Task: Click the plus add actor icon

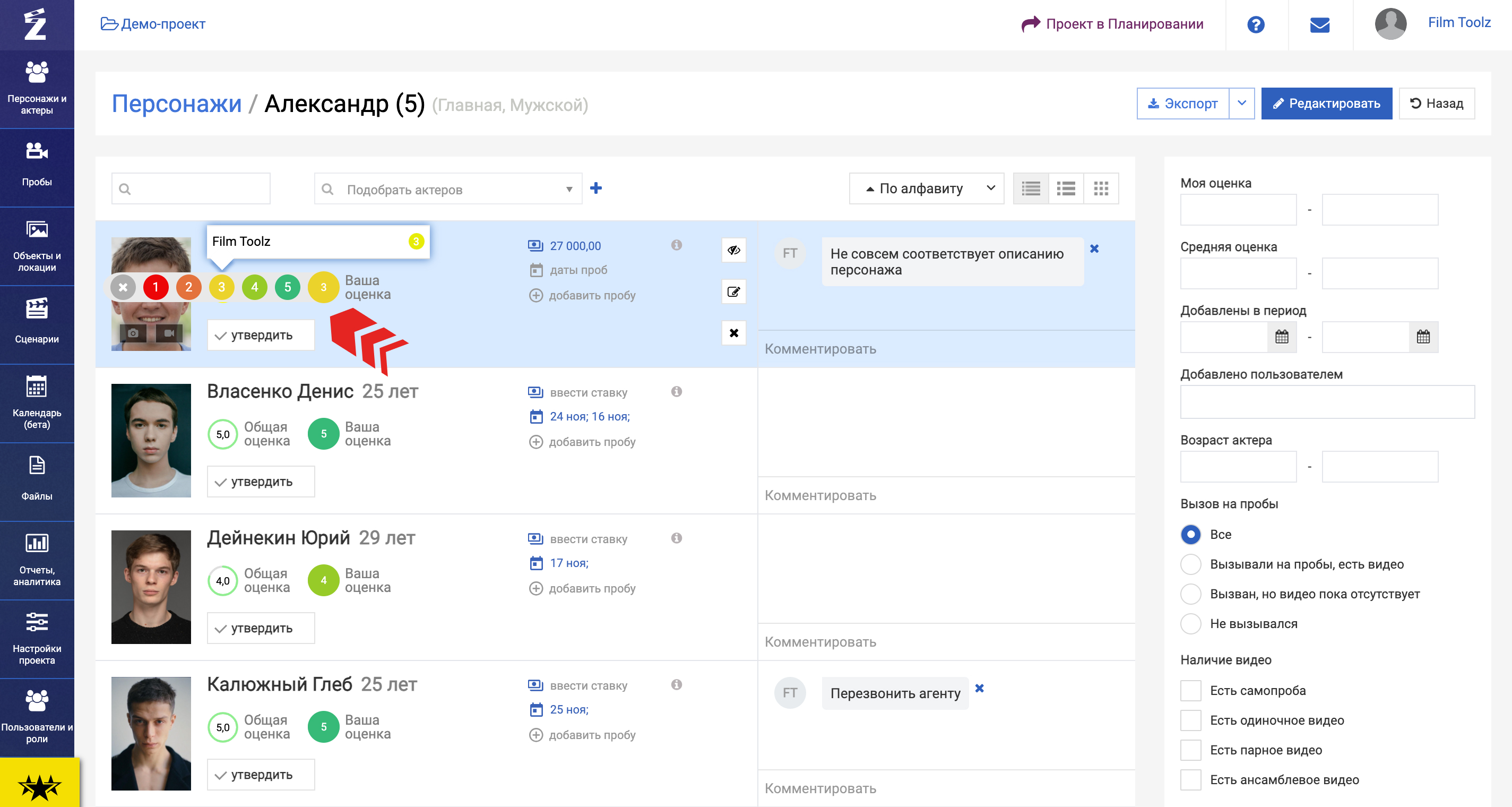Action: 597,188
